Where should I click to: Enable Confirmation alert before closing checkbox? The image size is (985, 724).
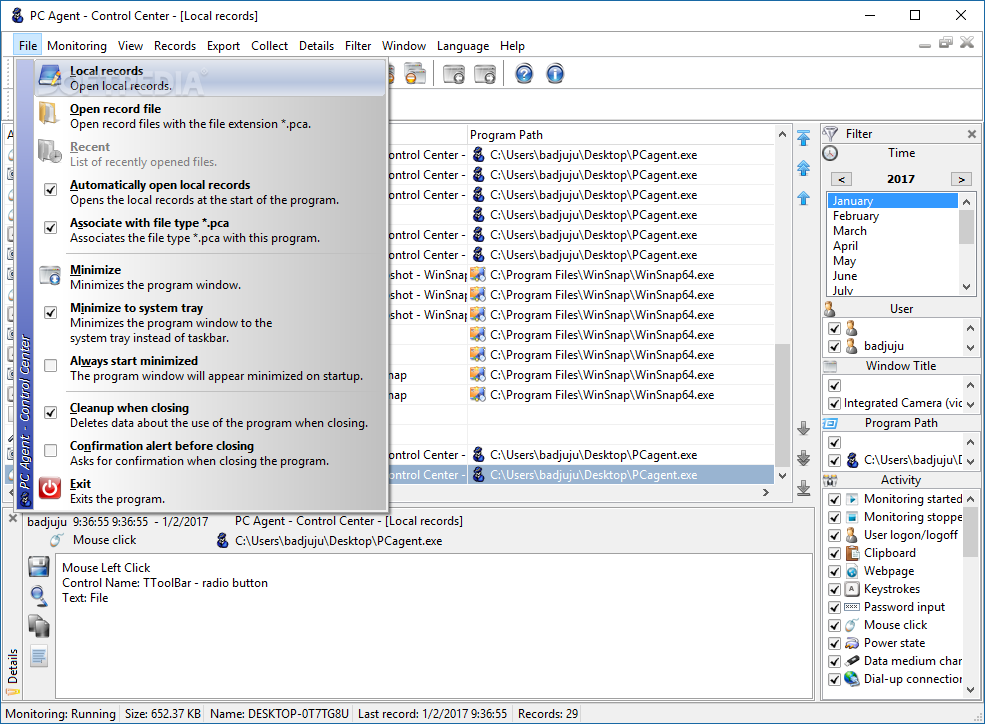click(x=51, y=450)
